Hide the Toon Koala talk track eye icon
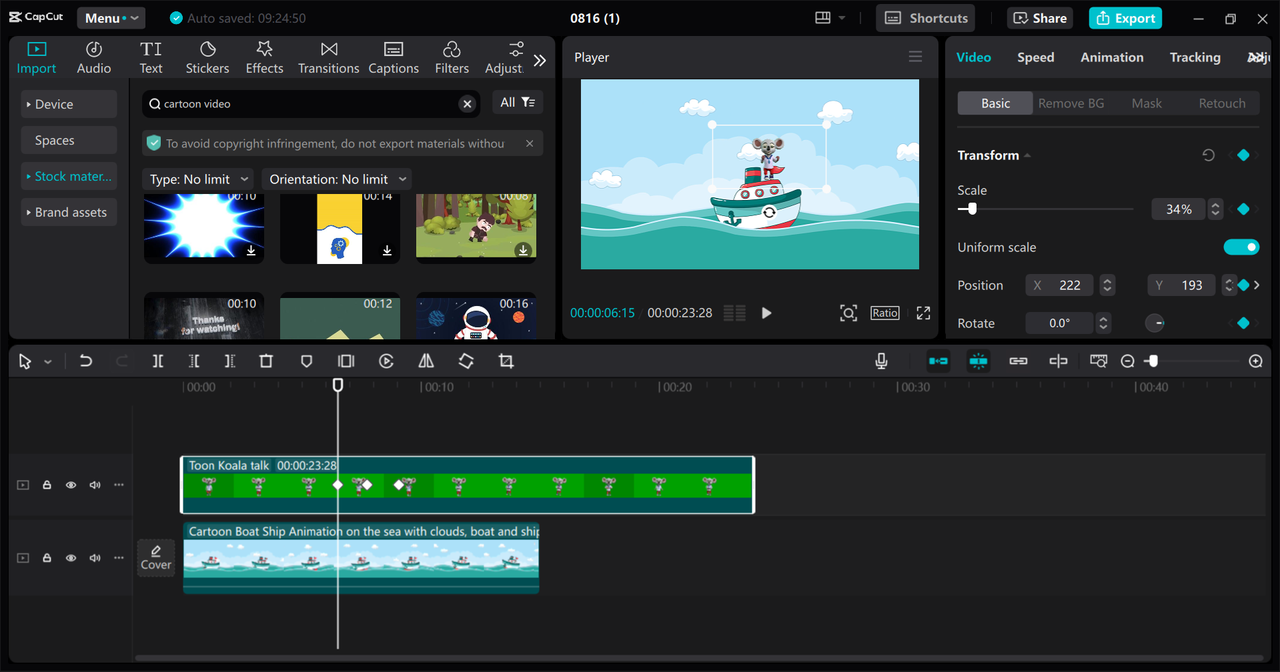1280x672 pixels. 71,485
